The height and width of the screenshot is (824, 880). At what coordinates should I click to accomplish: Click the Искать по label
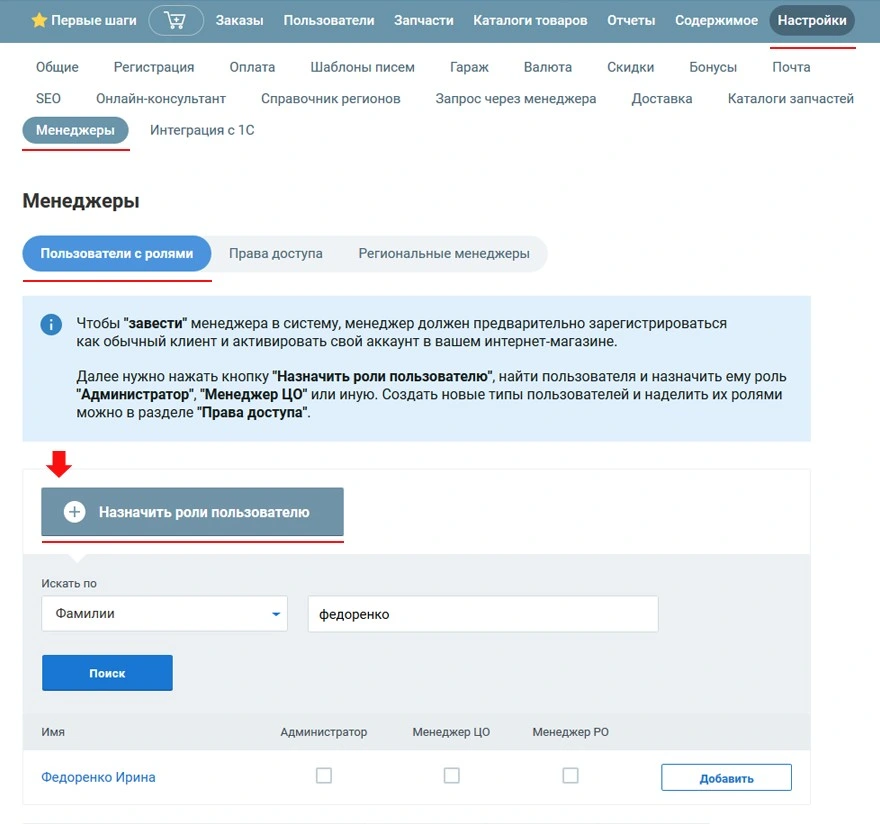pyautogui.click(x=68, y=584)
